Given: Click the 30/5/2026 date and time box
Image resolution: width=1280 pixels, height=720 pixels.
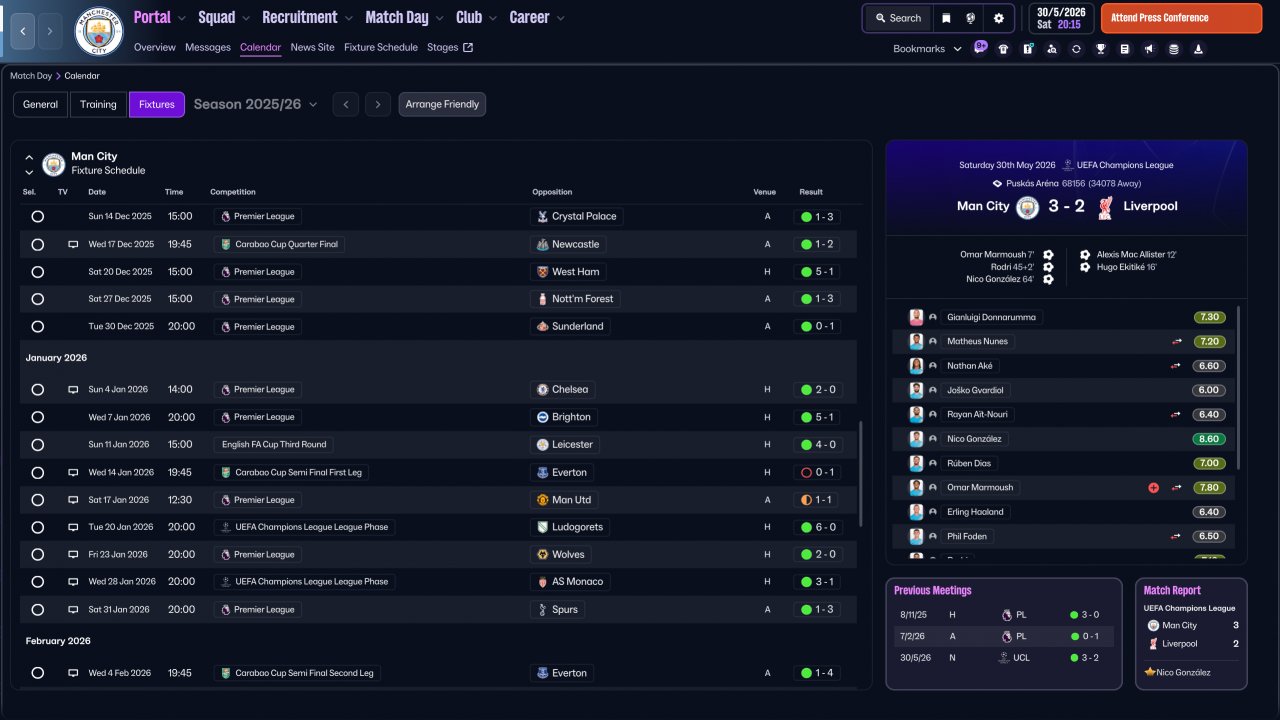Looking at the screenshot, I should pos(1060,18).
